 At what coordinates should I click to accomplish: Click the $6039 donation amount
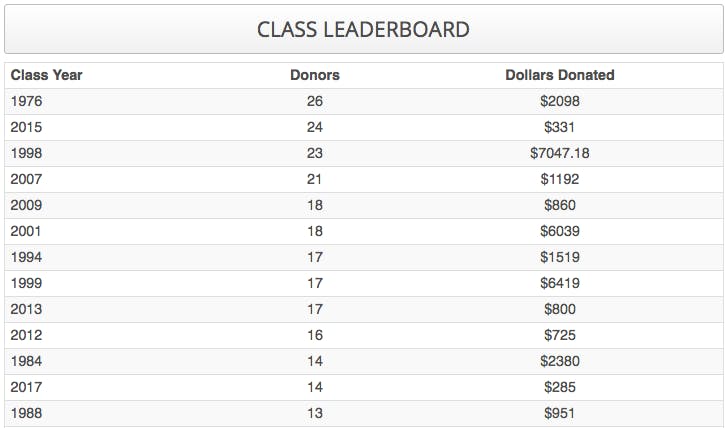560,231
